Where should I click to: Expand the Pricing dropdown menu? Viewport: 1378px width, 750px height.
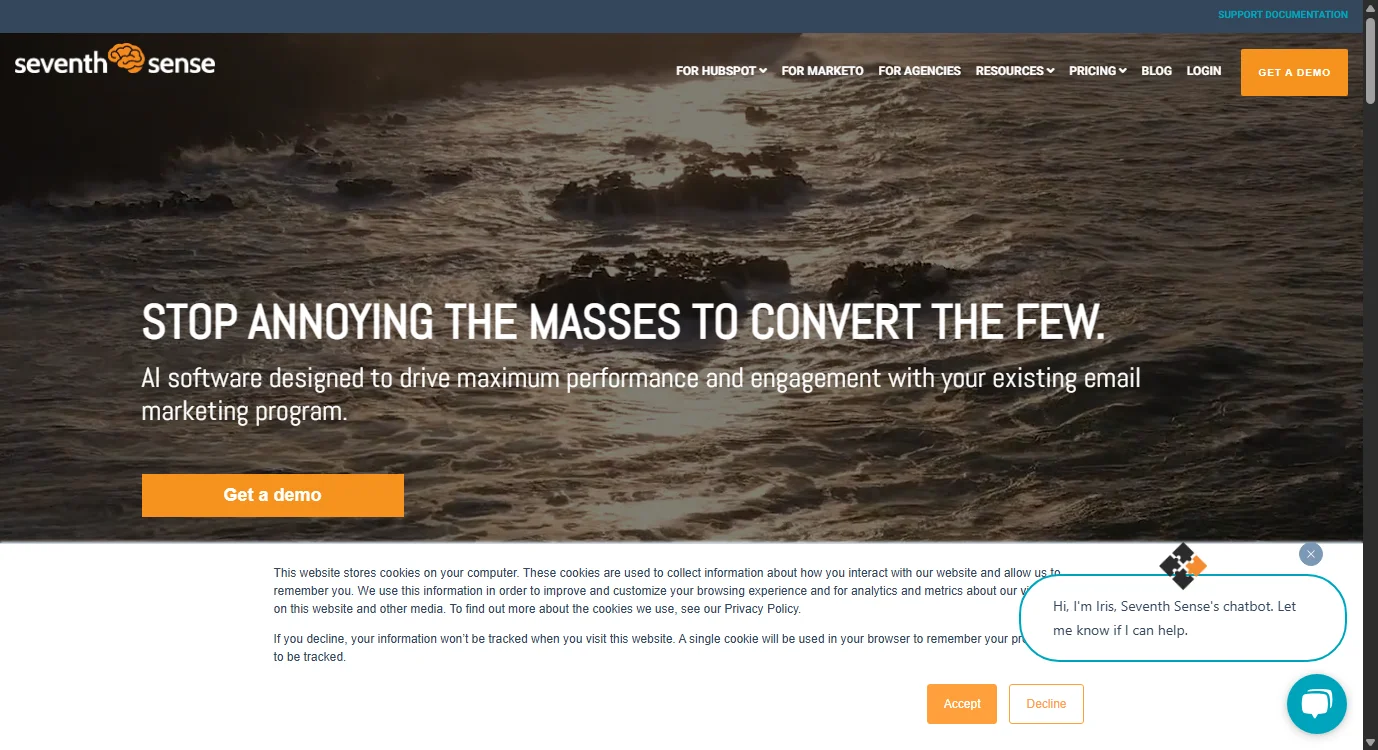coord(1097,71)
